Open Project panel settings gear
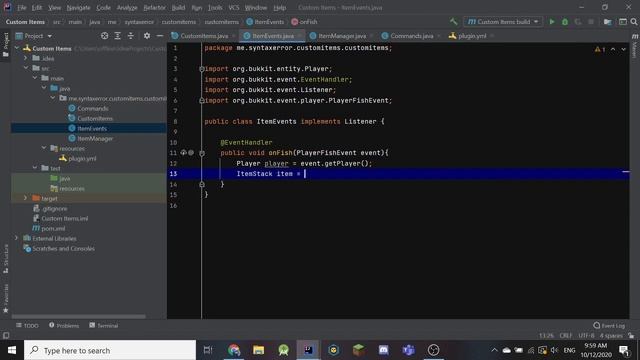The height and width of the screenshot is (360, 640). click(147, 36)
